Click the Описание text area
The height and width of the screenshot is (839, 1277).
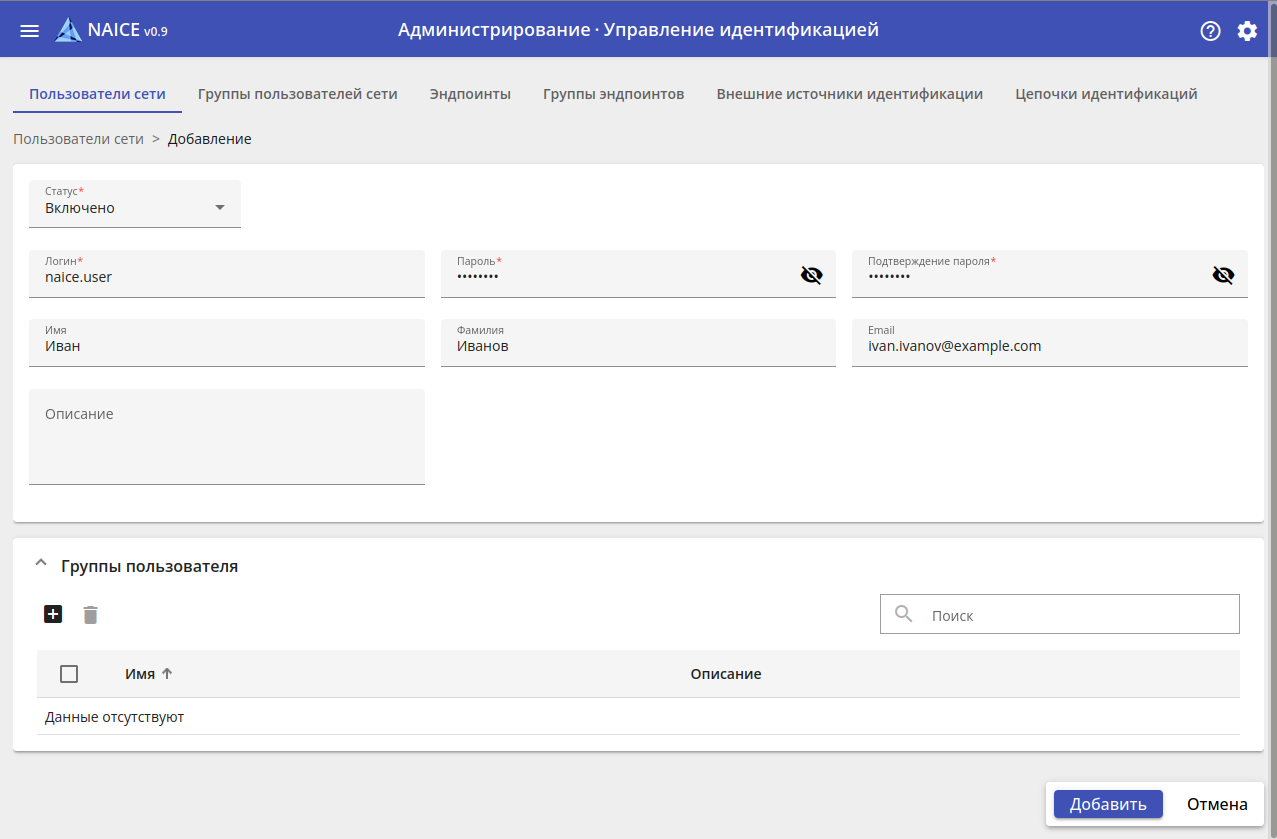point(227,437)
